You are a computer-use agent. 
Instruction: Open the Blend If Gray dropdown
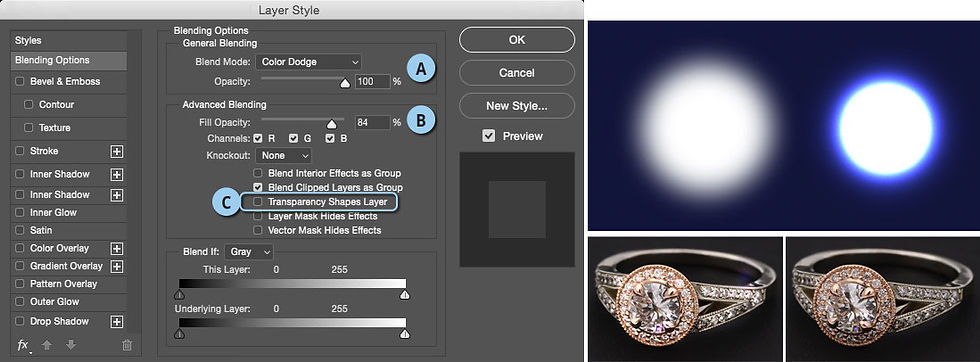coord(249,252)
